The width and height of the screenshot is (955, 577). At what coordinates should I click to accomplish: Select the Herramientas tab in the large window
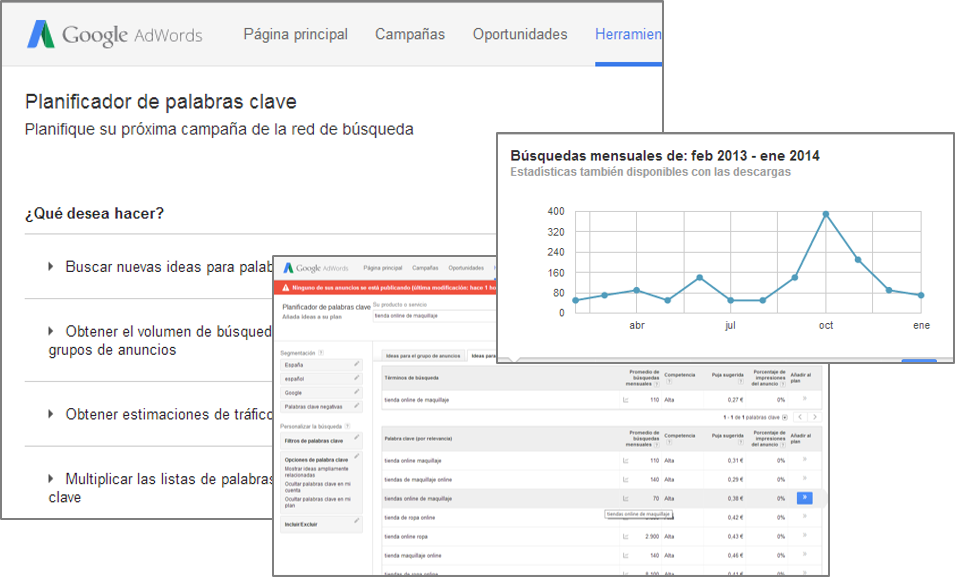(x=628, y=34)
